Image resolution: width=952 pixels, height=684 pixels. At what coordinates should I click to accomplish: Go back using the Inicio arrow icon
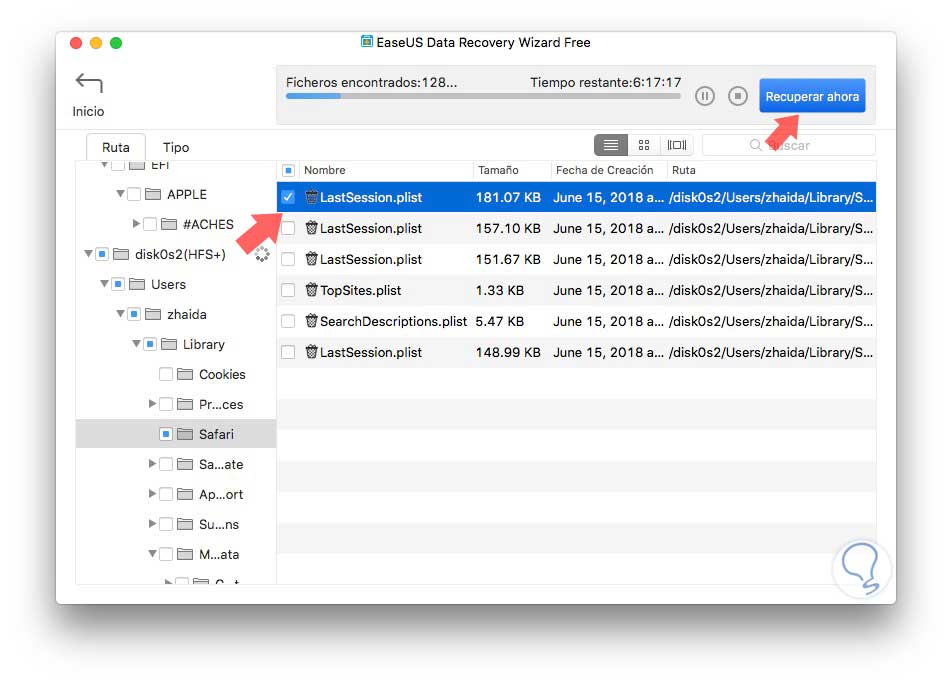tap(89, 83)
